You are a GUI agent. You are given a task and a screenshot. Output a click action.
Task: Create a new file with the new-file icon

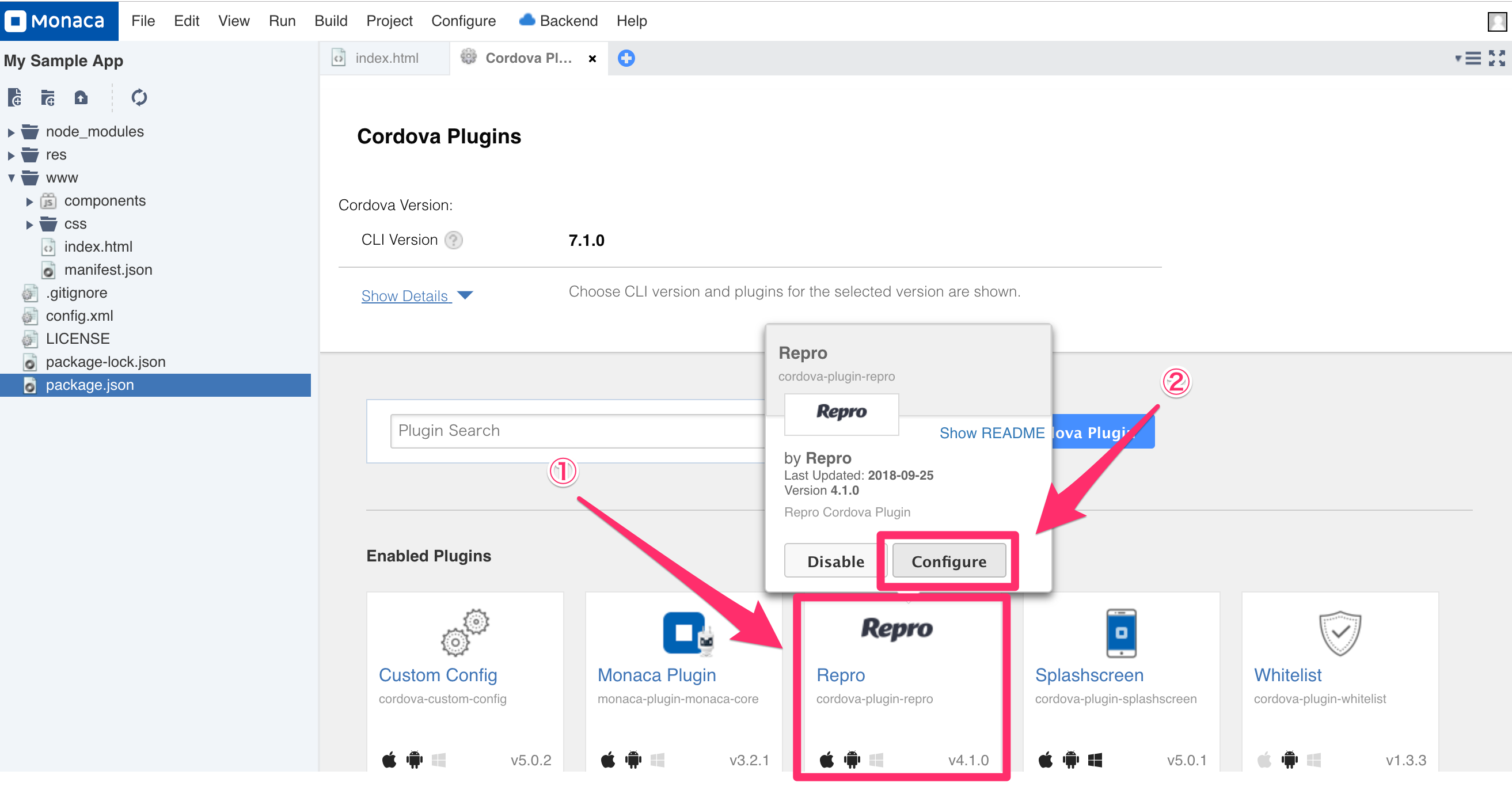14,97
